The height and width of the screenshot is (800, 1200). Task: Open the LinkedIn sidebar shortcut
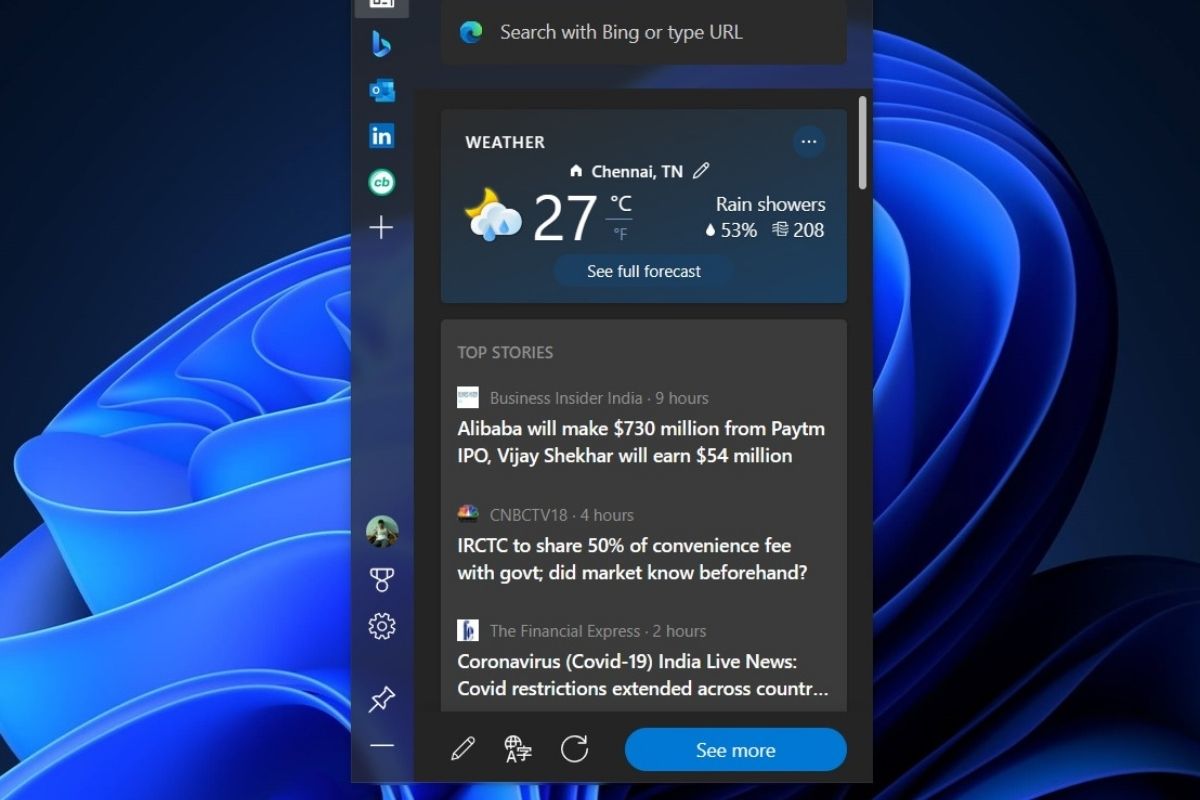pos(381,136)
